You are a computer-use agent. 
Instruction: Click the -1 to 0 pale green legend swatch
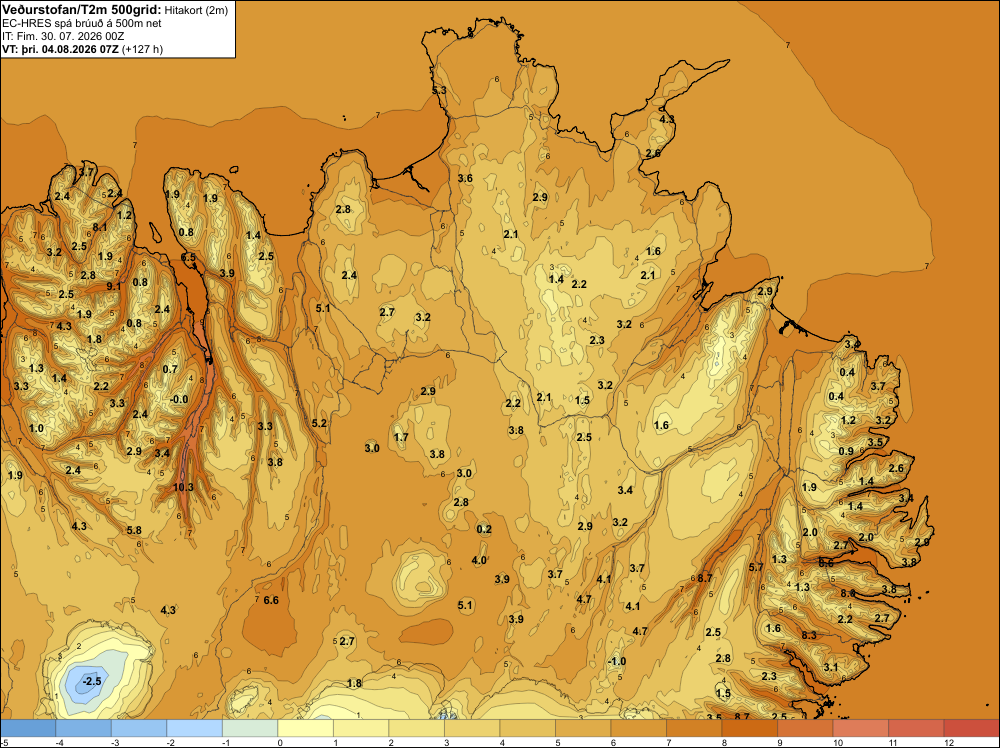point(250,727)
